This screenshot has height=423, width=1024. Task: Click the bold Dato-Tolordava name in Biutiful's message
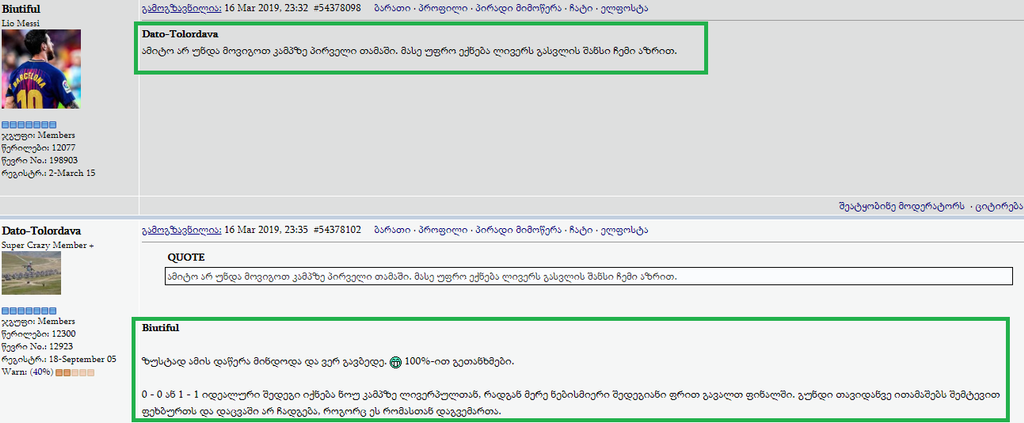click(180, 33)
